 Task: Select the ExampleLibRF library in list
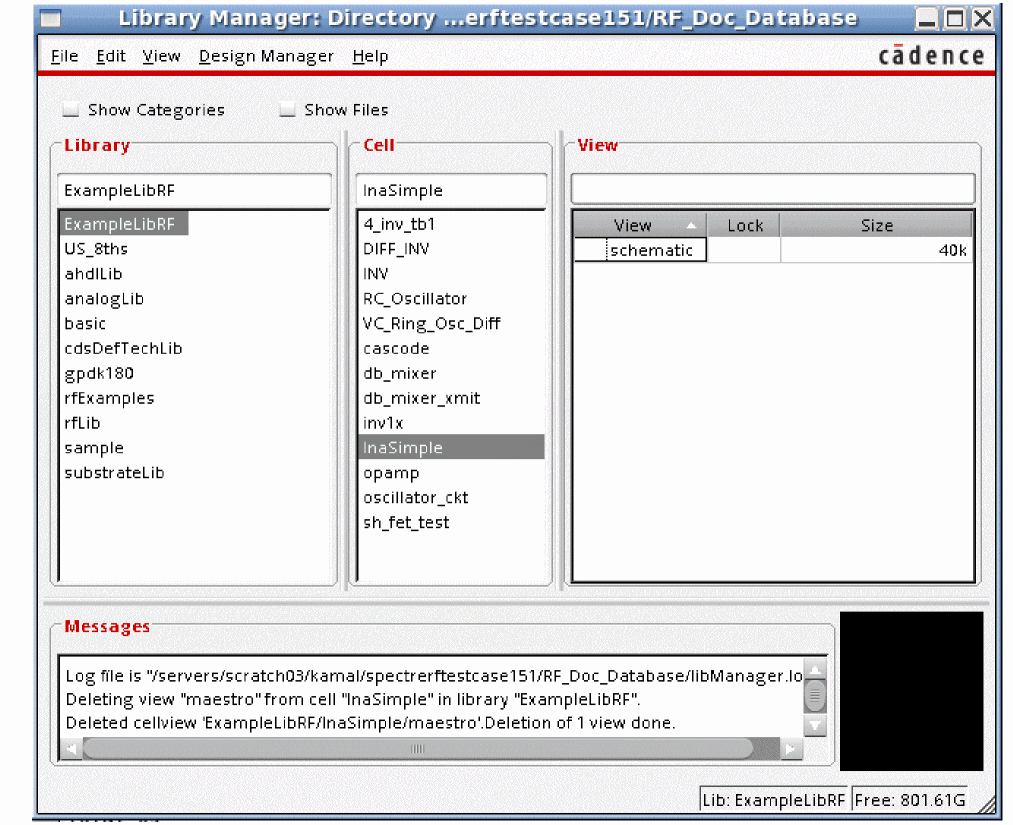(x=124, y=224)
